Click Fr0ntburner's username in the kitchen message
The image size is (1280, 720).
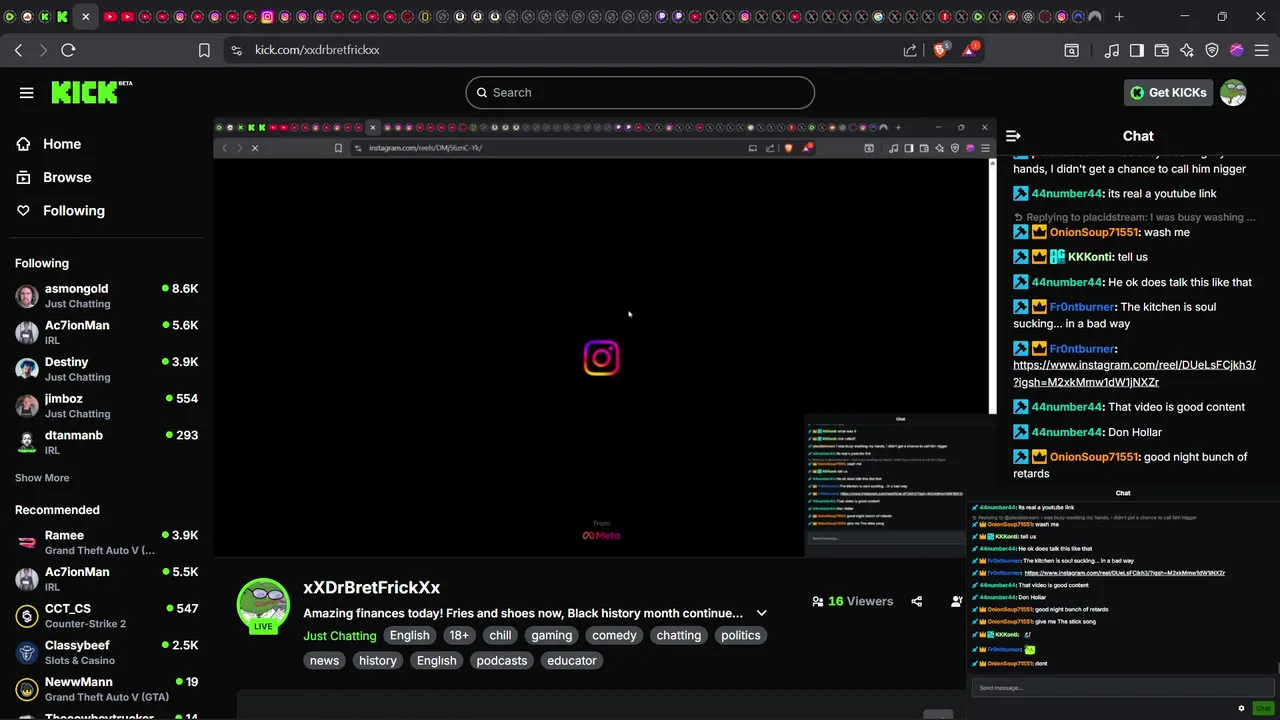coord(1082,307)
